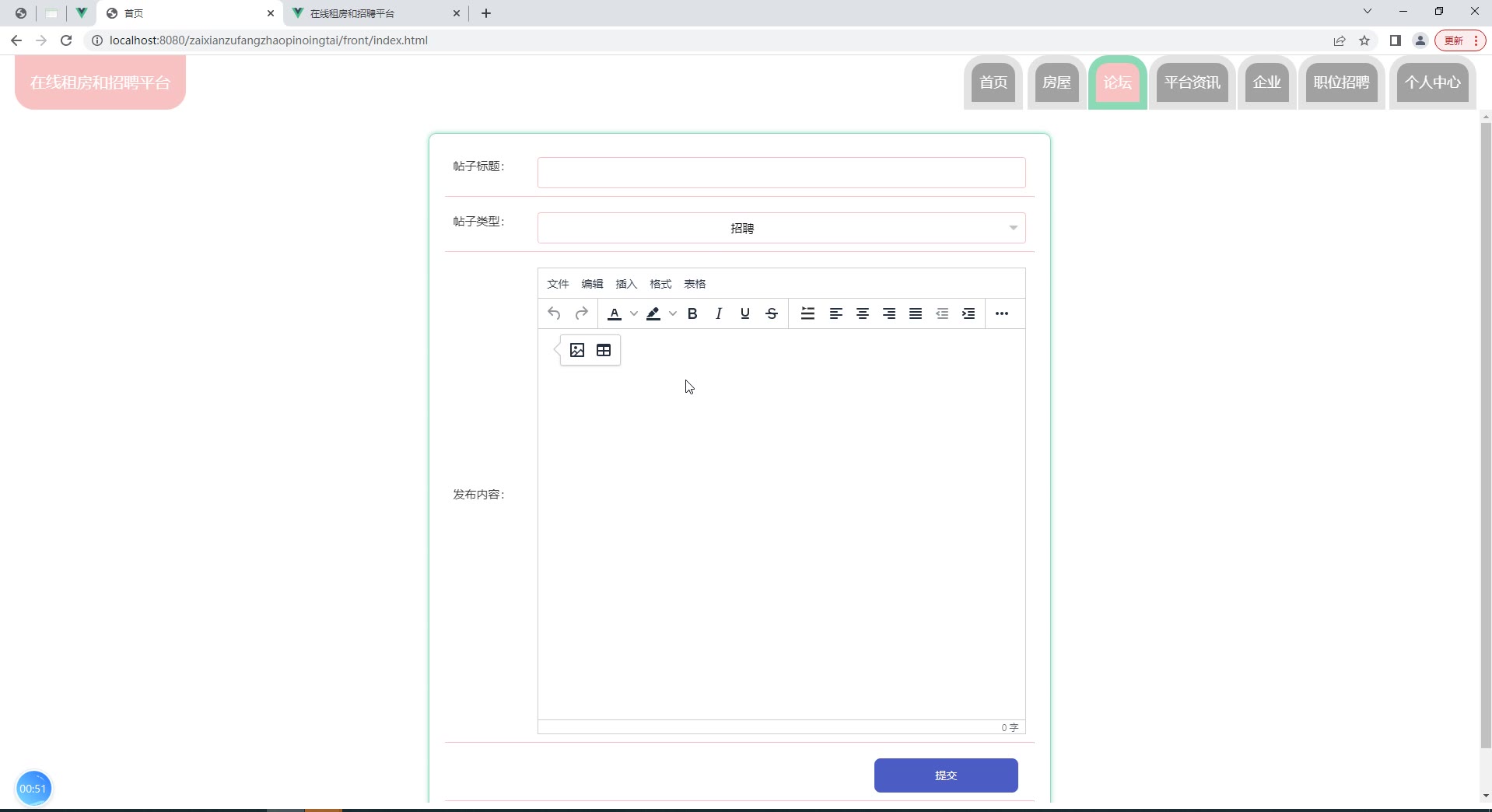Click the undo icon in editor toolbar
The width and height of the screenshot is (1492, 812).
554,313
